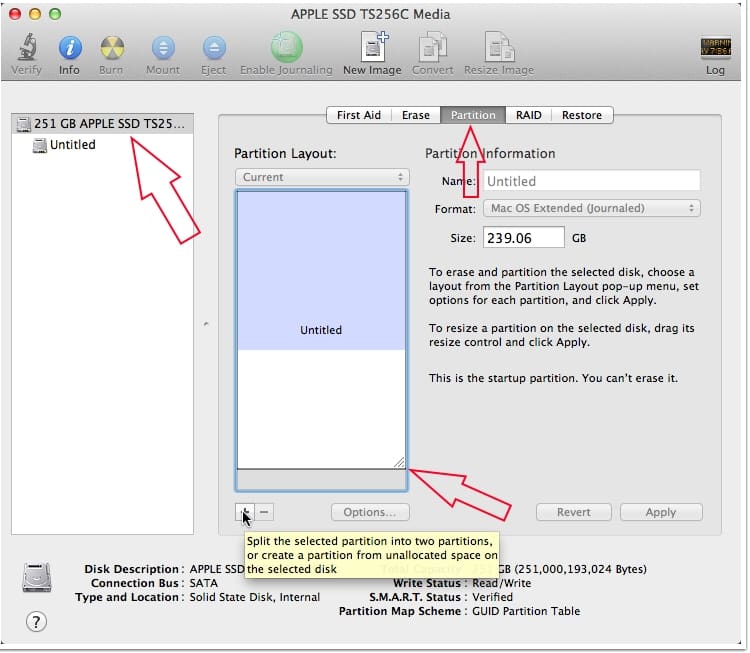Click the Resize Image icon

(x=499, y=46)
